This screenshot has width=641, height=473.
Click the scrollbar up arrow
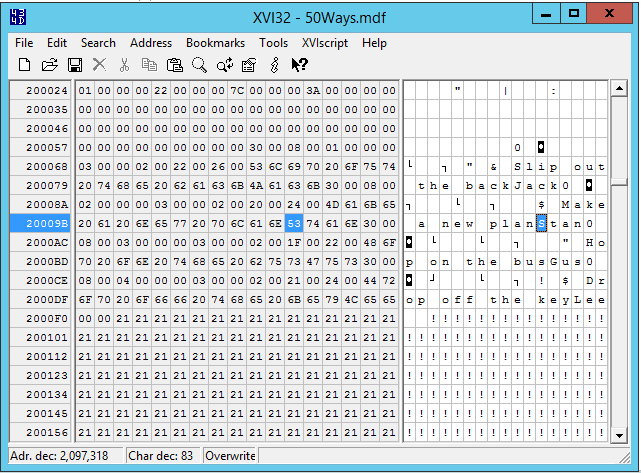pos(620,90)
